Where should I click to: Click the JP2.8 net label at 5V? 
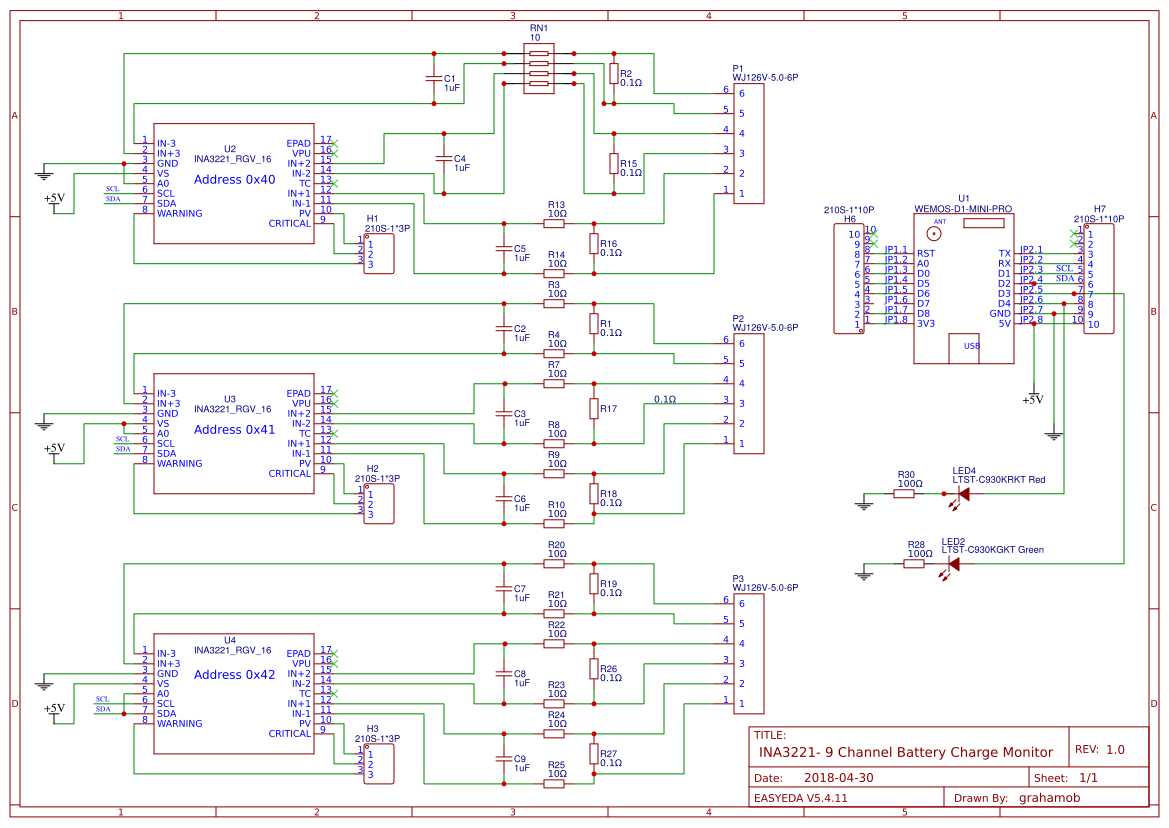1031,320
